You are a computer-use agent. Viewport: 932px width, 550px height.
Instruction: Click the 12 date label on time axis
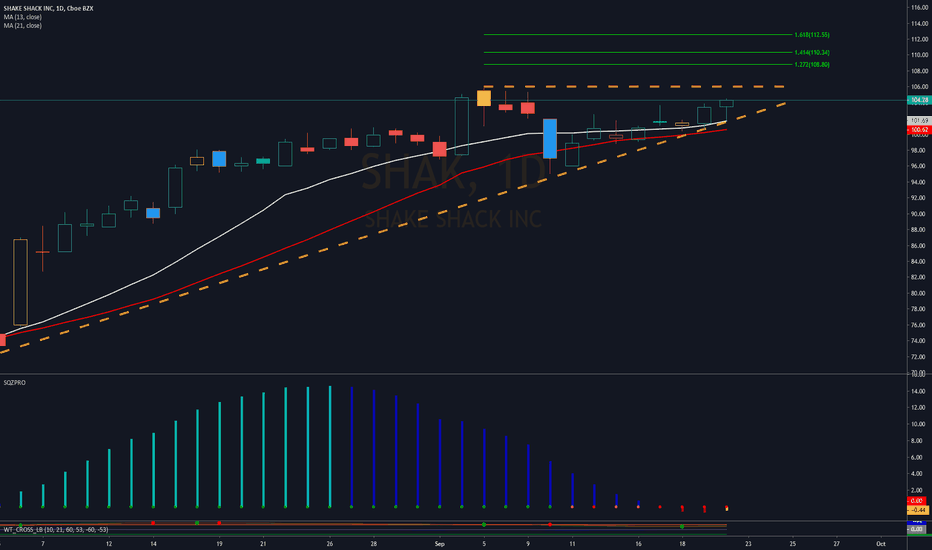(x=109, y=543)
